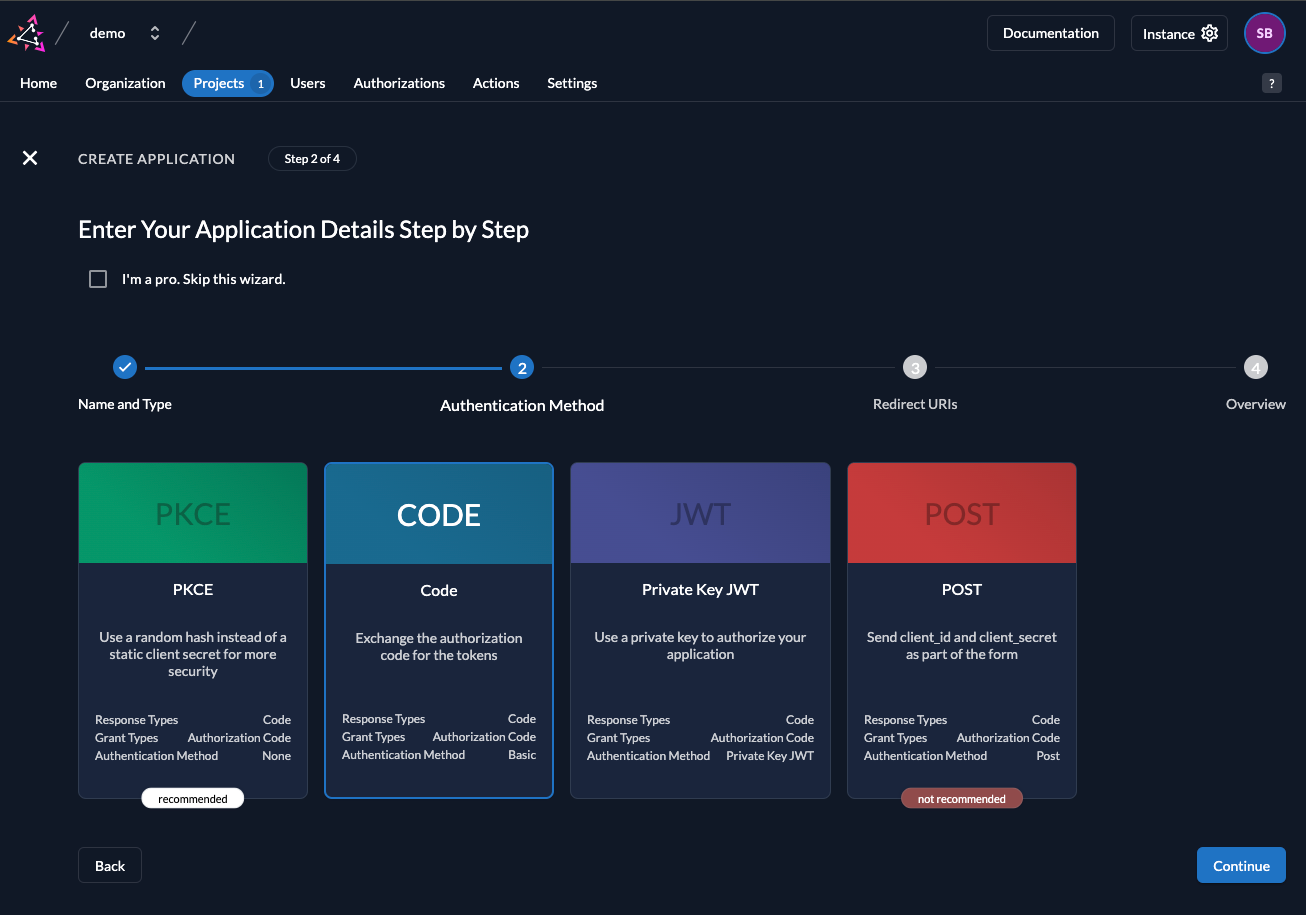The height and width of the screenshot is (915, 1306).
Task: Click the ZITADEL logo in the header
Action: (x=26, y=32)
